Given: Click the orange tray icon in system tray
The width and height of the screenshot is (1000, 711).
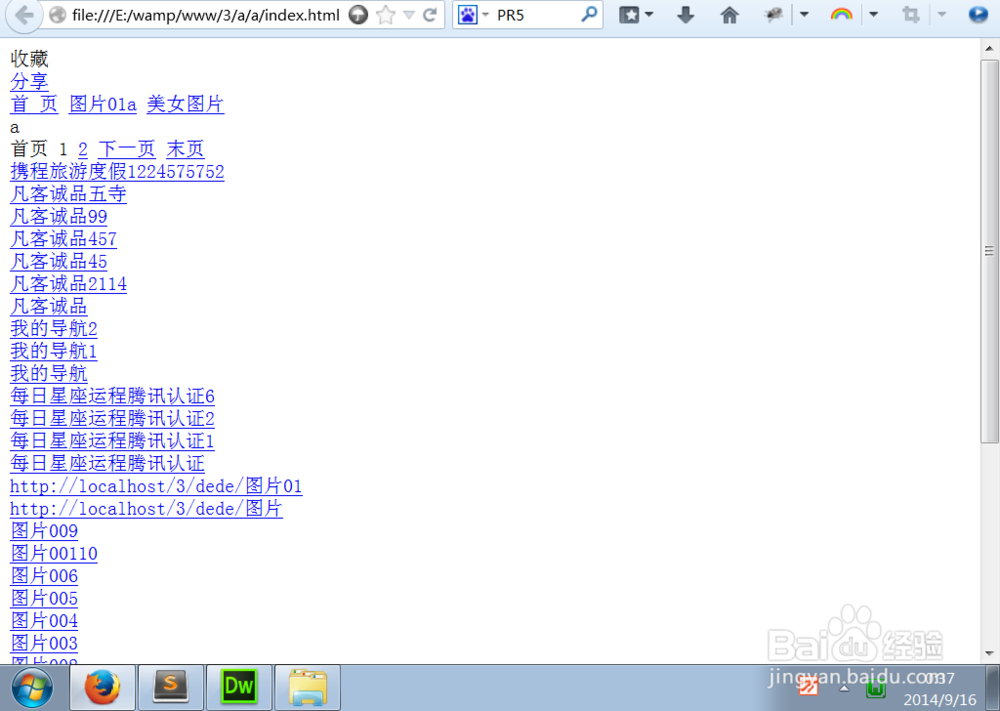Looking at the screenshot, I should (x=809, y=686).
